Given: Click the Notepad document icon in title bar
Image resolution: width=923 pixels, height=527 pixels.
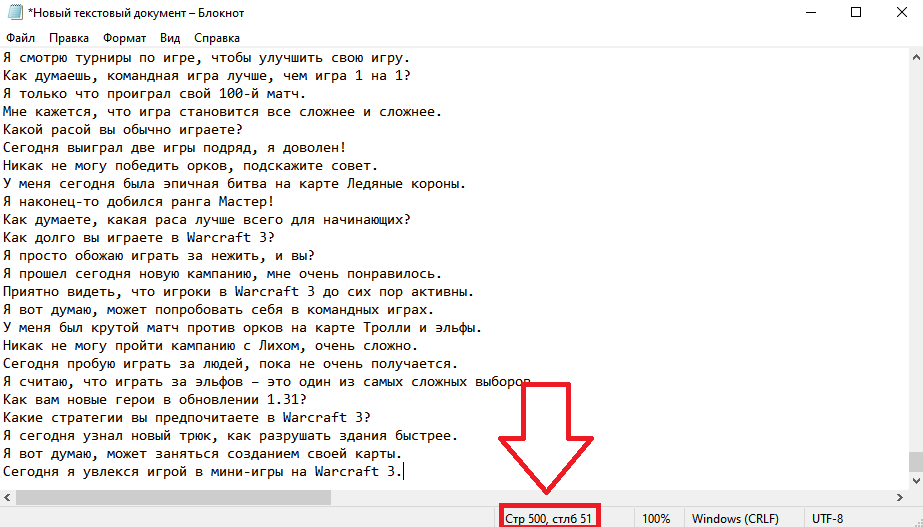Looking at the screenshot, I should tap(14, 13).
